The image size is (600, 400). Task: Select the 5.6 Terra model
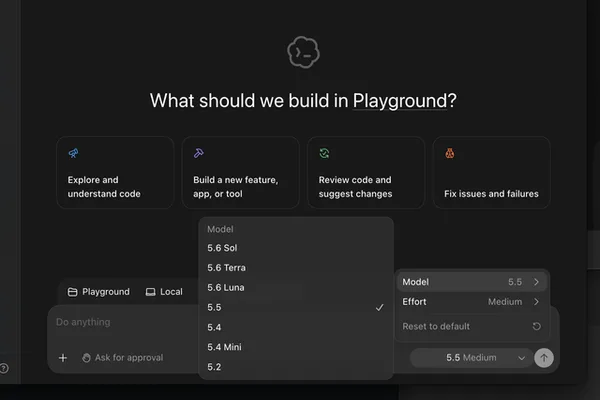coord(296,268)
